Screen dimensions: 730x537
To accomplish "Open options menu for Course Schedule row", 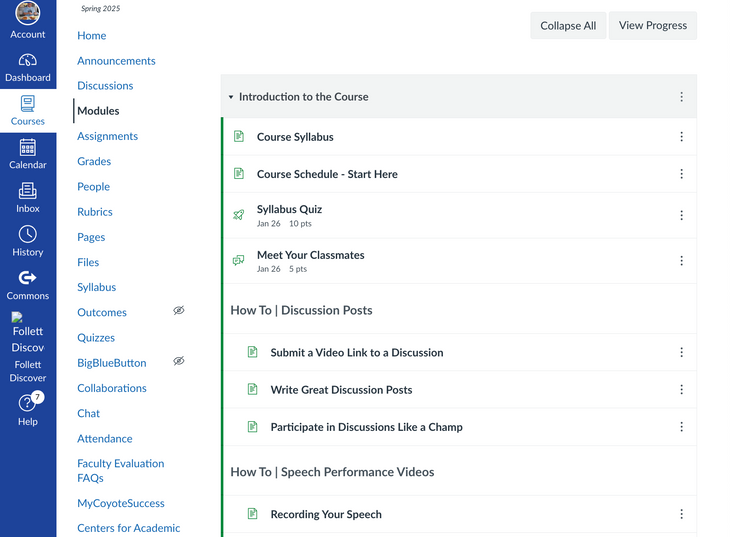I will tap(682, 174).
